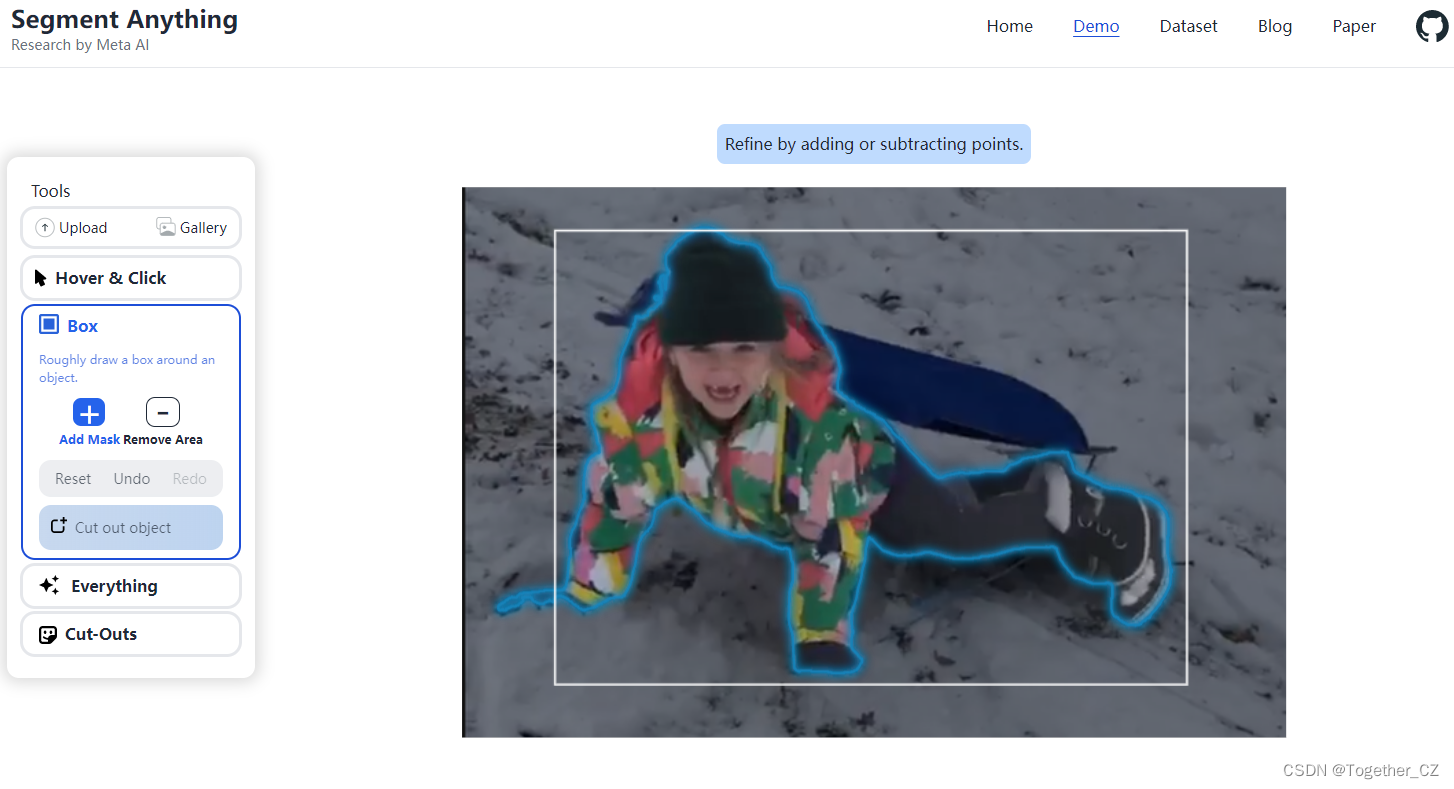Click the Add Mask label
1454x789 pixels.
click(89, 440)
